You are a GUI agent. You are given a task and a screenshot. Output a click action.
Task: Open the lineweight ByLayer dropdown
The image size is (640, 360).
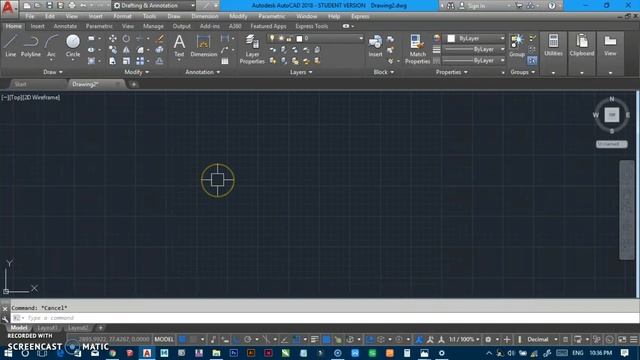tap(474, 49)
